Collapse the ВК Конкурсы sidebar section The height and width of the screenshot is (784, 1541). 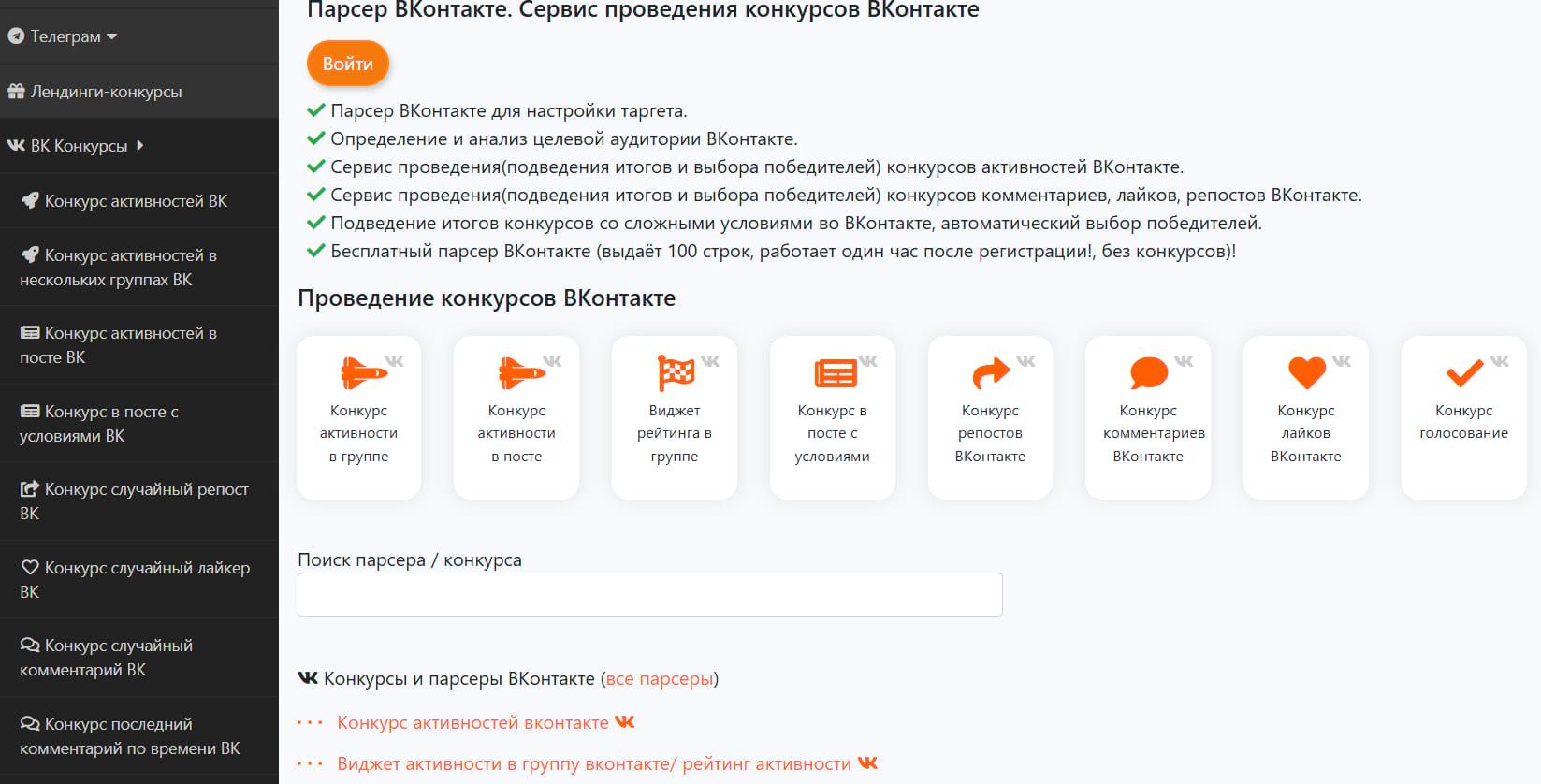139,146
